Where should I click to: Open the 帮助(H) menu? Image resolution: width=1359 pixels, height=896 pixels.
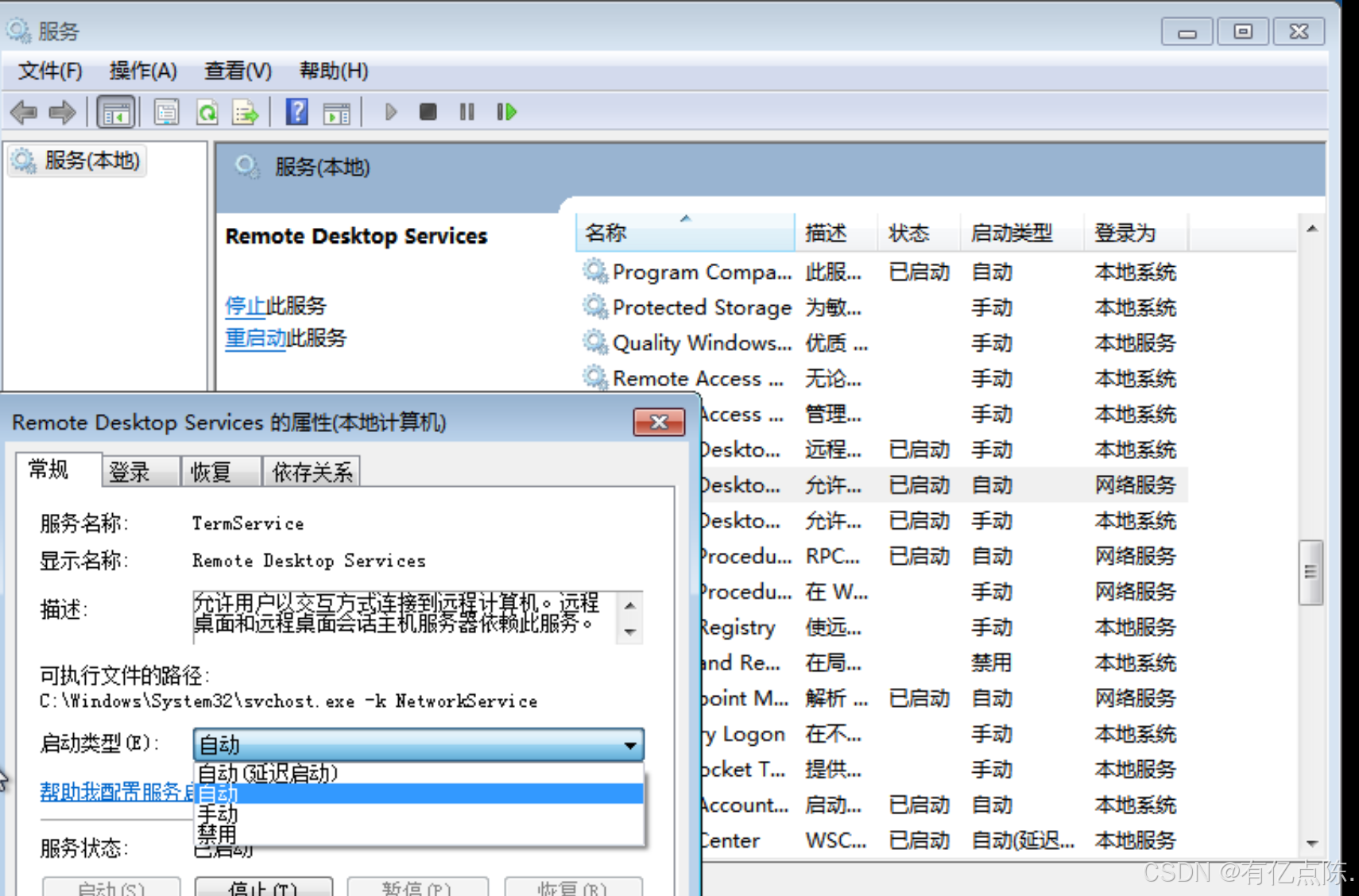(x=334, y=71)
